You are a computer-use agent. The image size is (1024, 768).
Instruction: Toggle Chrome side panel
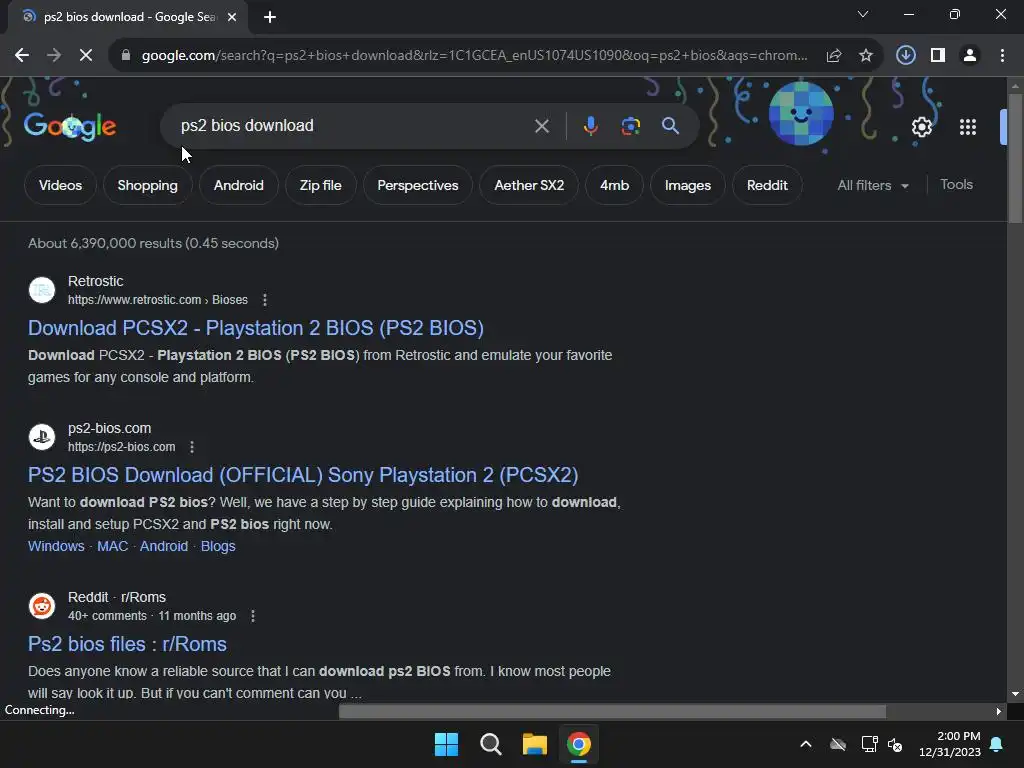click(x=938, y=56)
